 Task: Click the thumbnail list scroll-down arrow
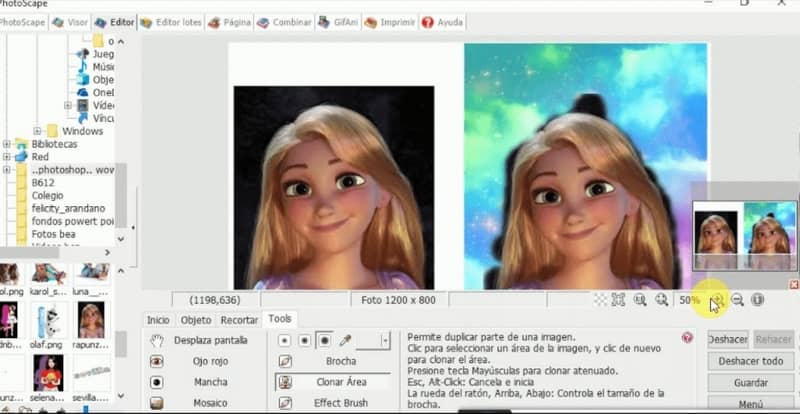coord(121,395)
